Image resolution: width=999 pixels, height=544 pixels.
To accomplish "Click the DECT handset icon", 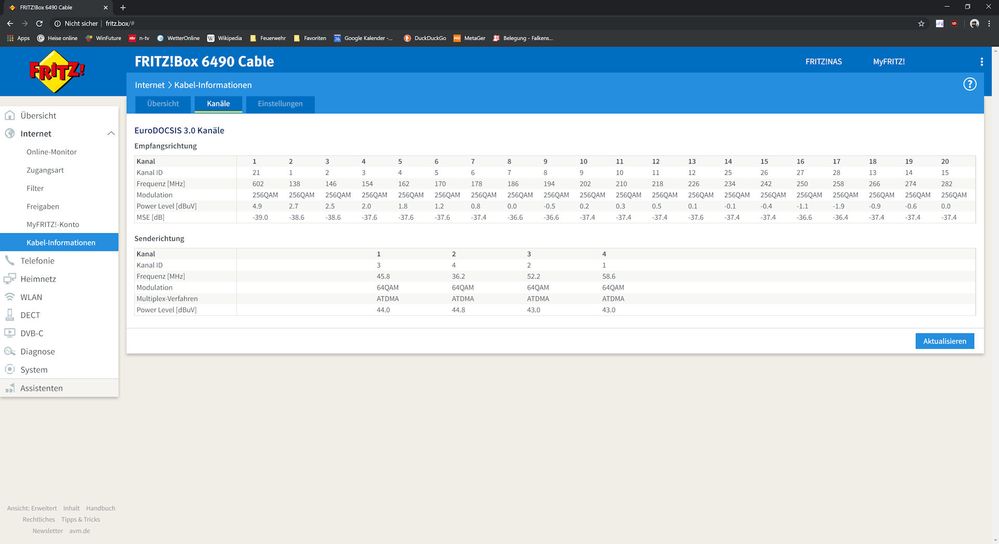I will [10, 315].
